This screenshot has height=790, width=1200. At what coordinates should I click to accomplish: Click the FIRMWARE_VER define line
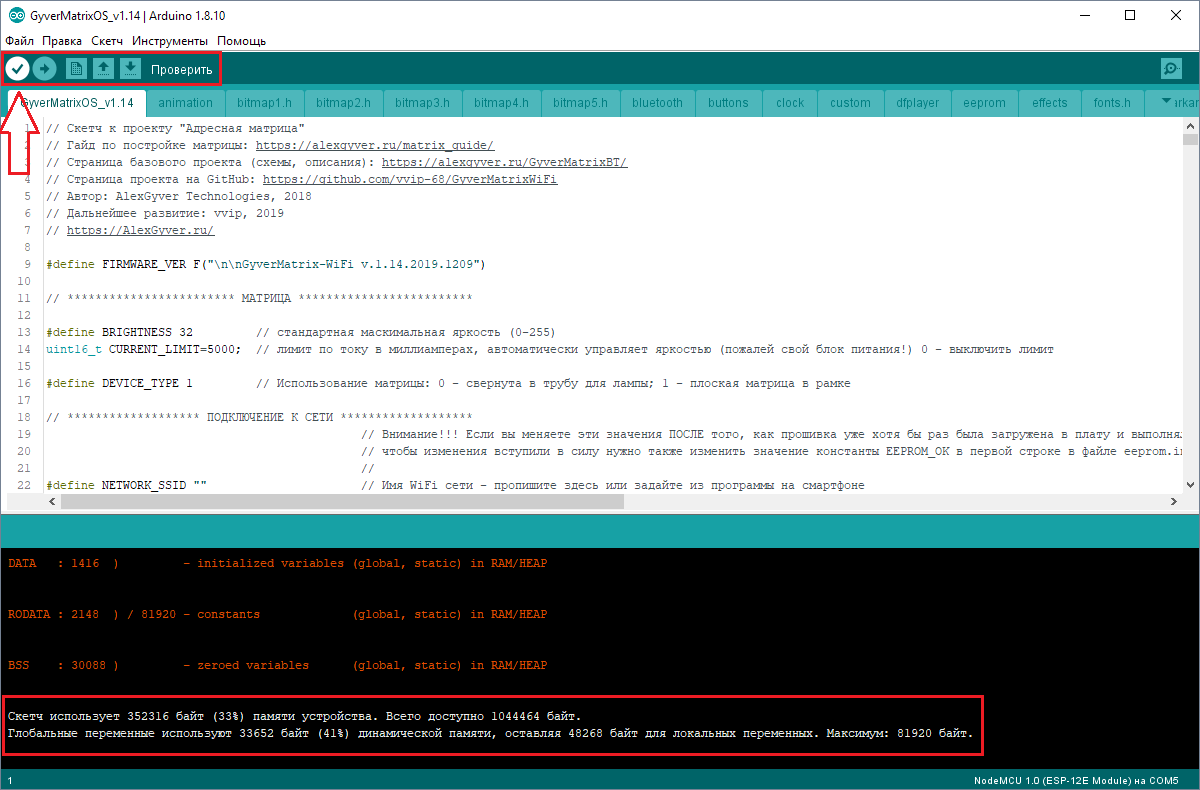click(x=266, y=264)
